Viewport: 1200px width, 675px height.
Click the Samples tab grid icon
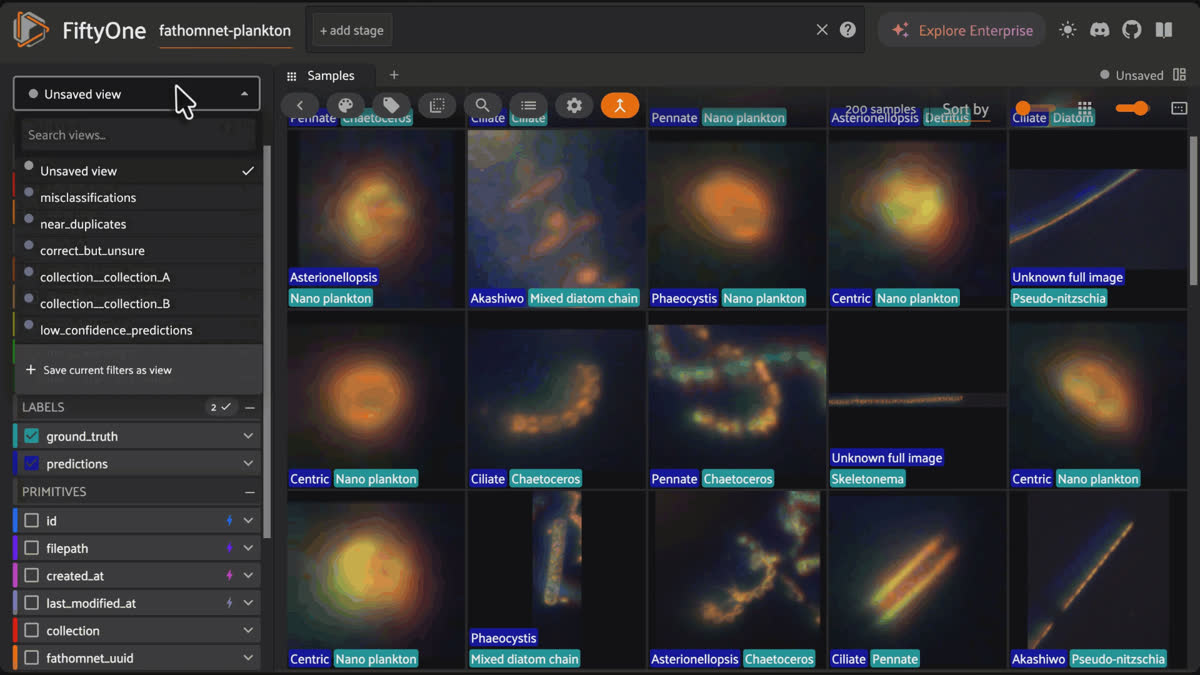[292, 76]
